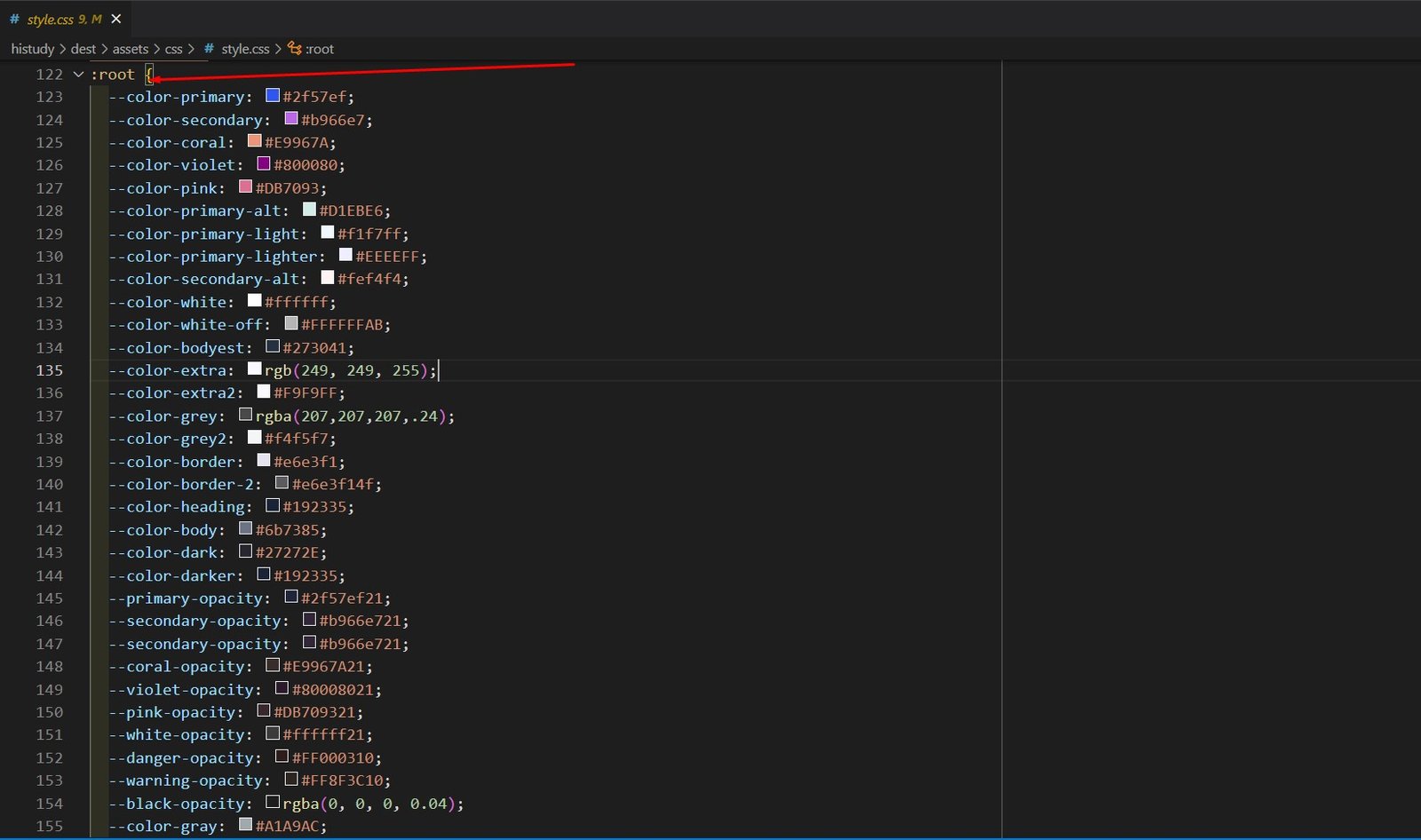Click the --color-heading swatch
The height and width of the screenshot is (840, 1421).
coord(273,504)
